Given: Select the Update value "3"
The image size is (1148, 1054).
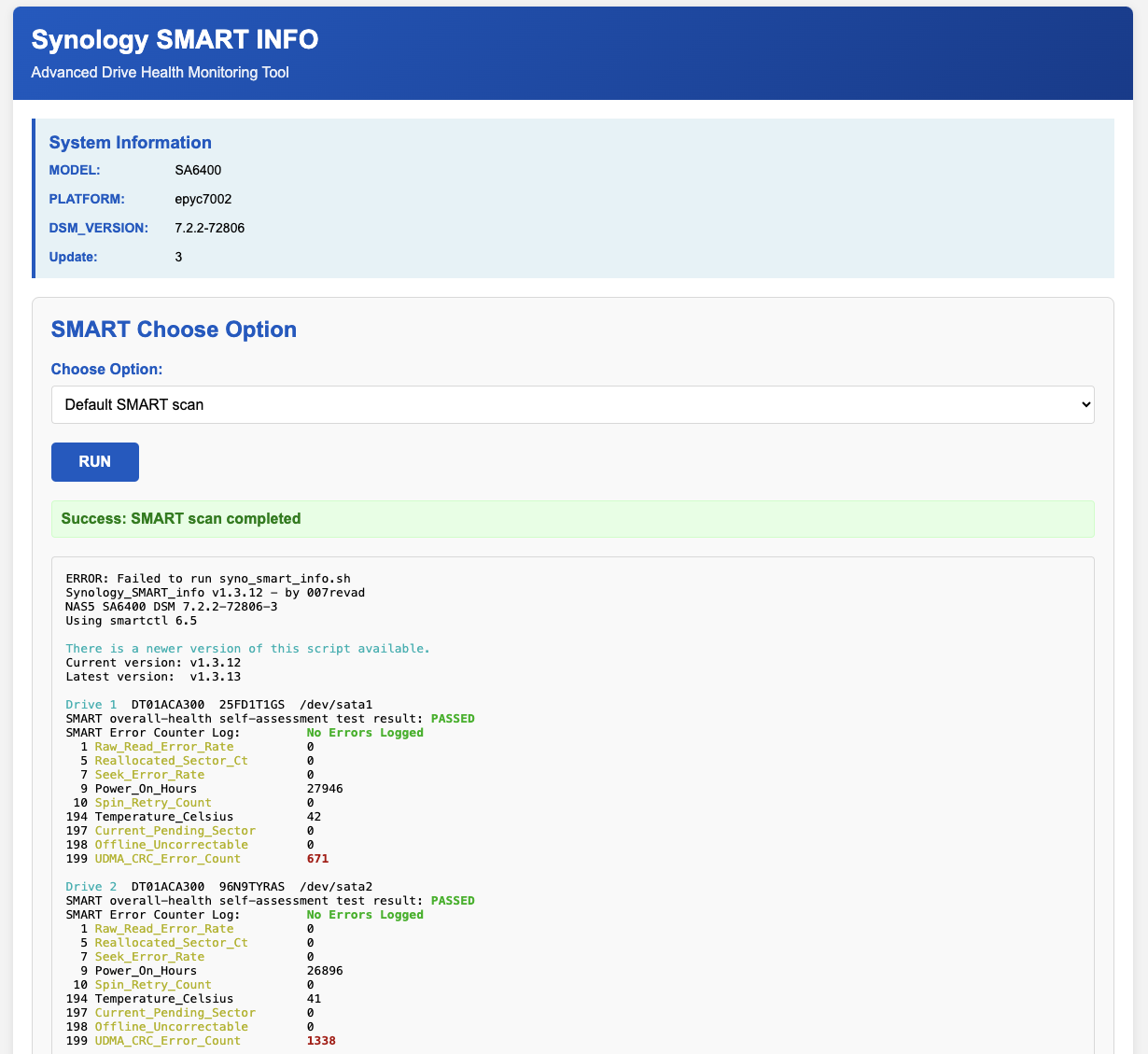Looking at the screenshot, I should click(178, 257).
